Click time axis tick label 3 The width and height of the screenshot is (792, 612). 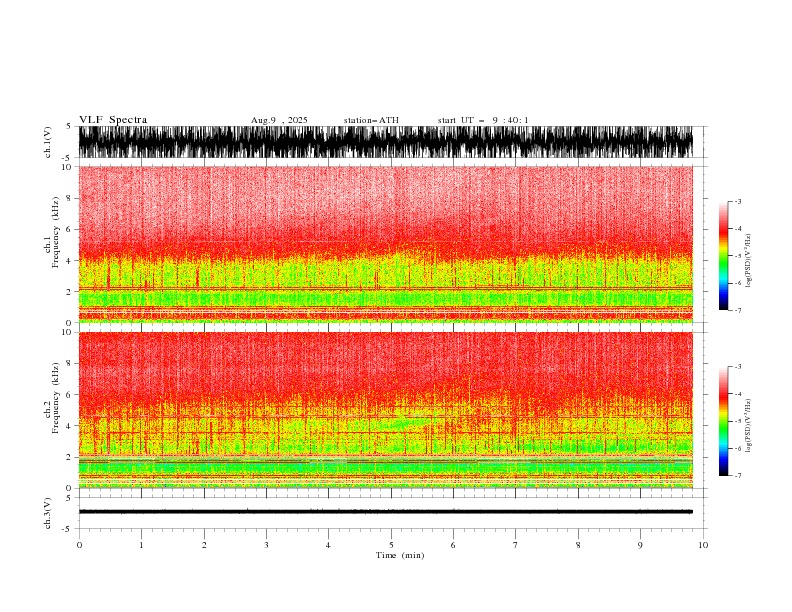[266, 545]
